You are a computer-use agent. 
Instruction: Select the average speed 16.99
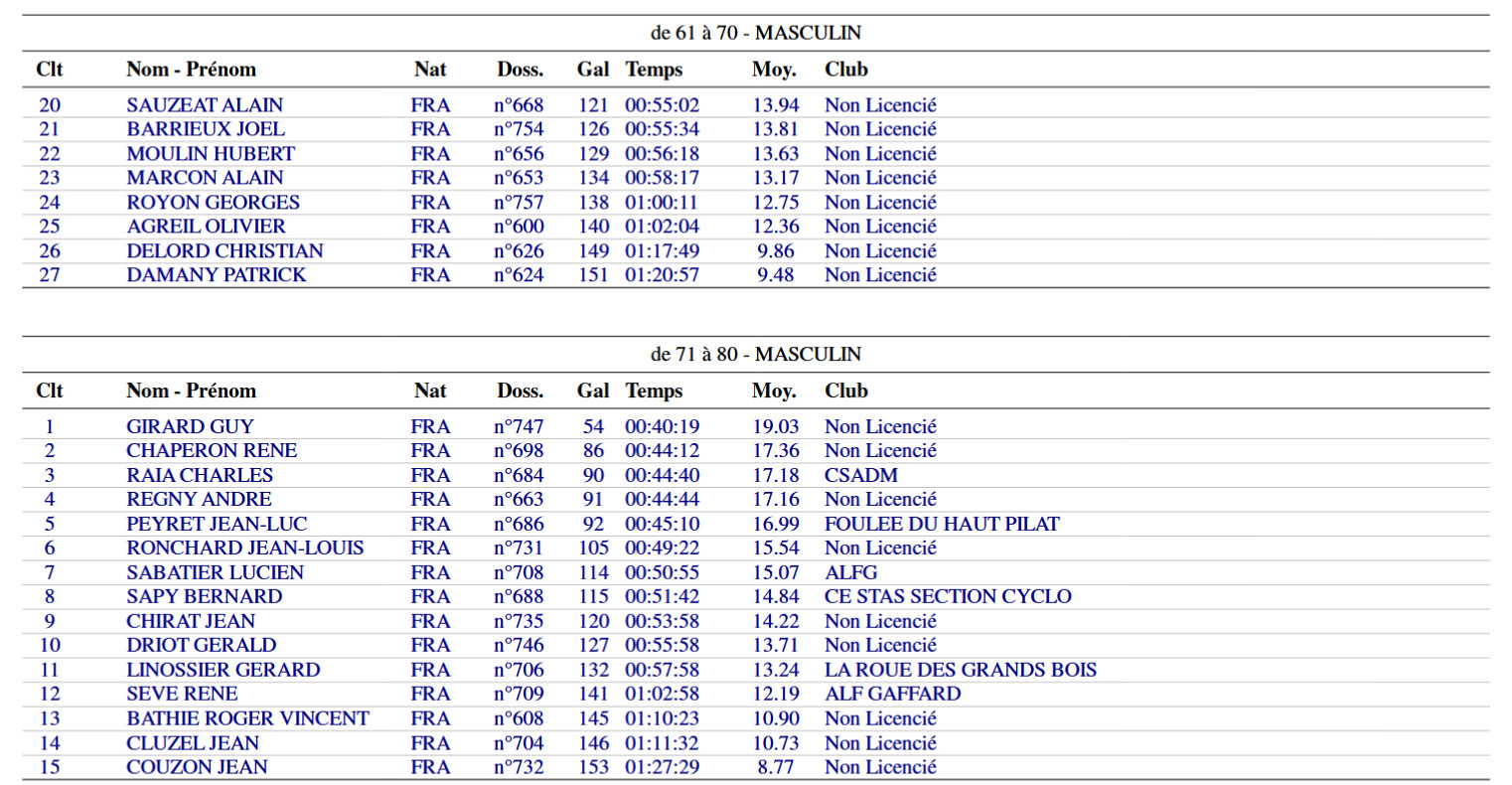tap(775, 525)
